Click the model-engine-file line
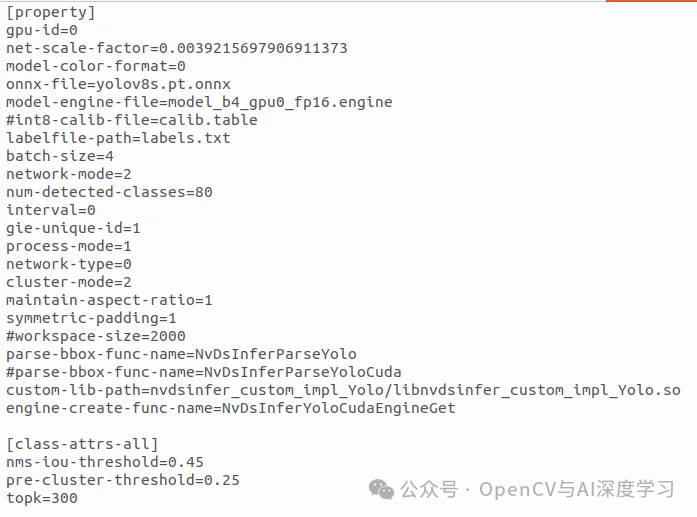Viewport: 697px width, 517px height. 199,102
